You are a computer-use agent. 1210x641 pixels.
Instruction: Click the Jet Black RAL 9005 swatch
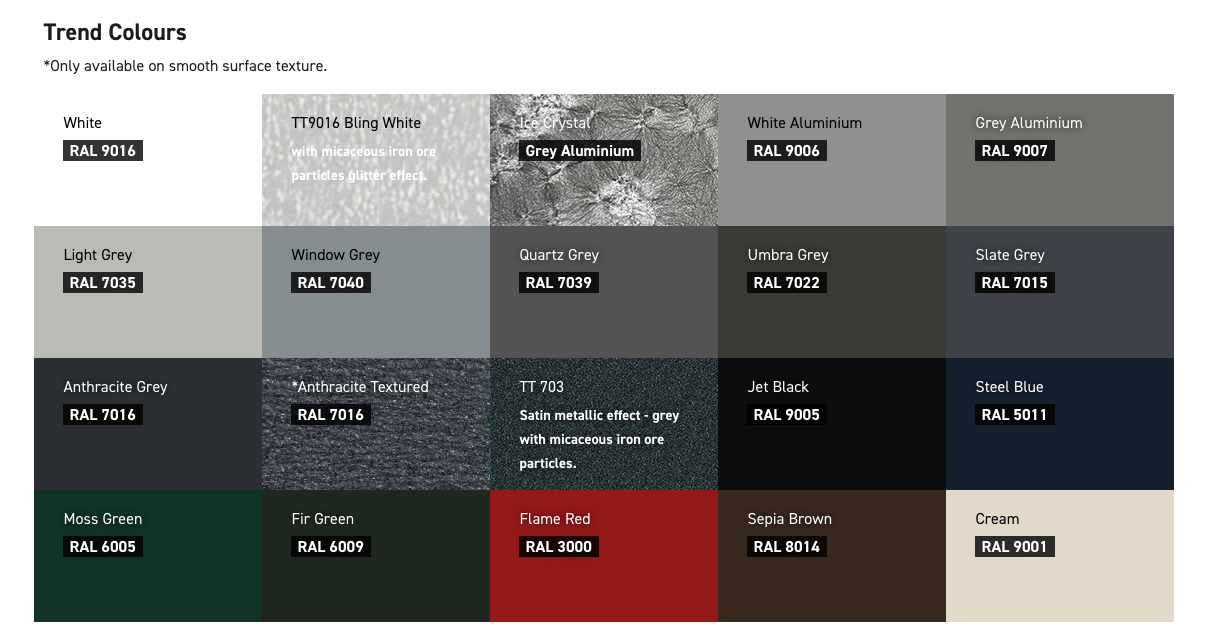click(832, 424)
